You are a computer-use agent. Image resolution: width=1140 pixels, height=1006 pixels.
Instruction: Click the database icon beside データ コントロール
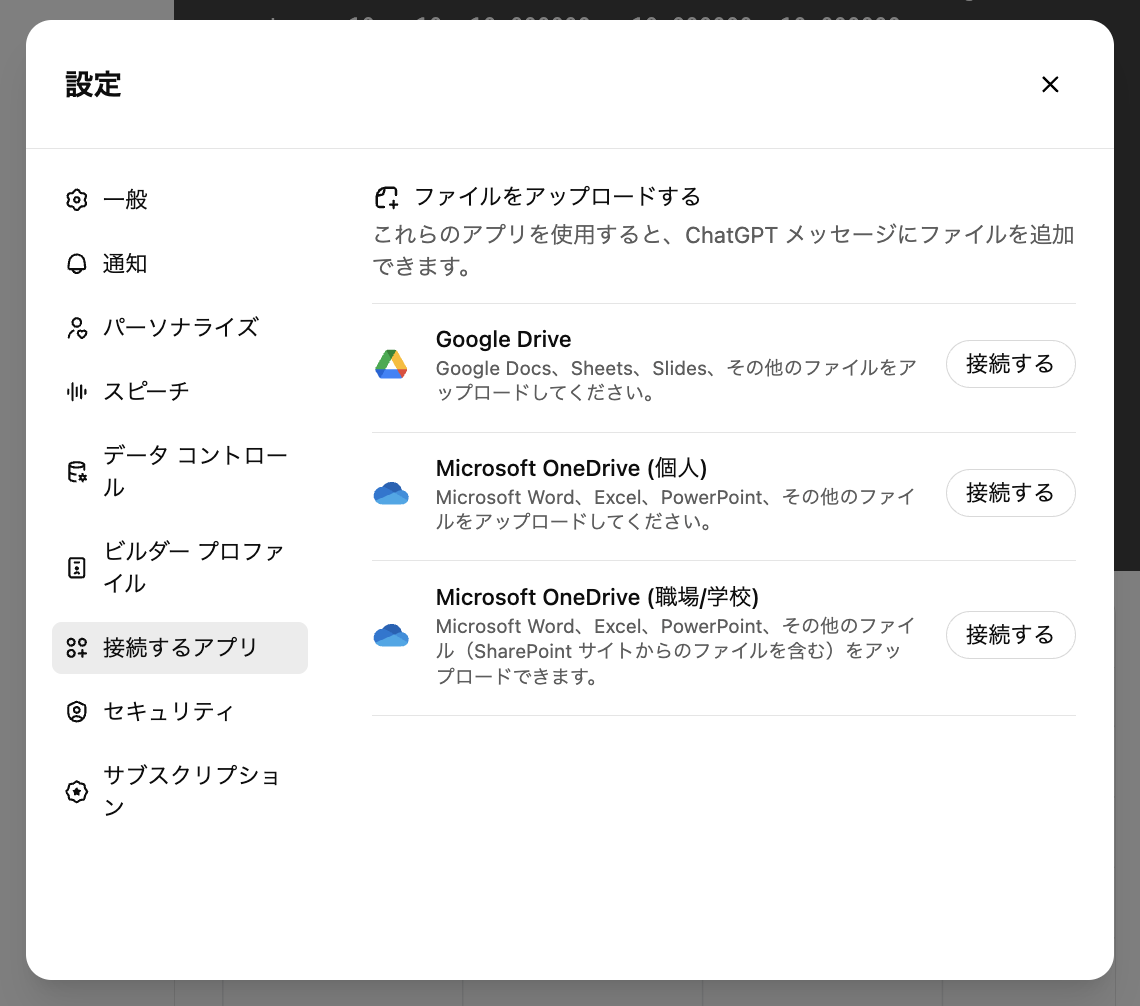pyautogui.click(x=76, y=472)
